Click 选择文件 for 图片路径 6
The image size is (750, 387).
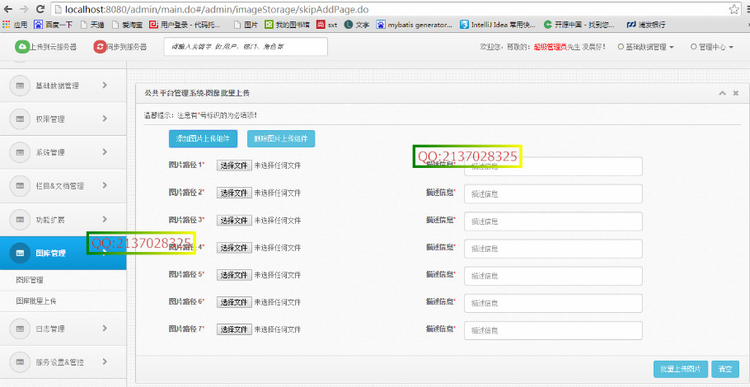[x=234, y=302]
